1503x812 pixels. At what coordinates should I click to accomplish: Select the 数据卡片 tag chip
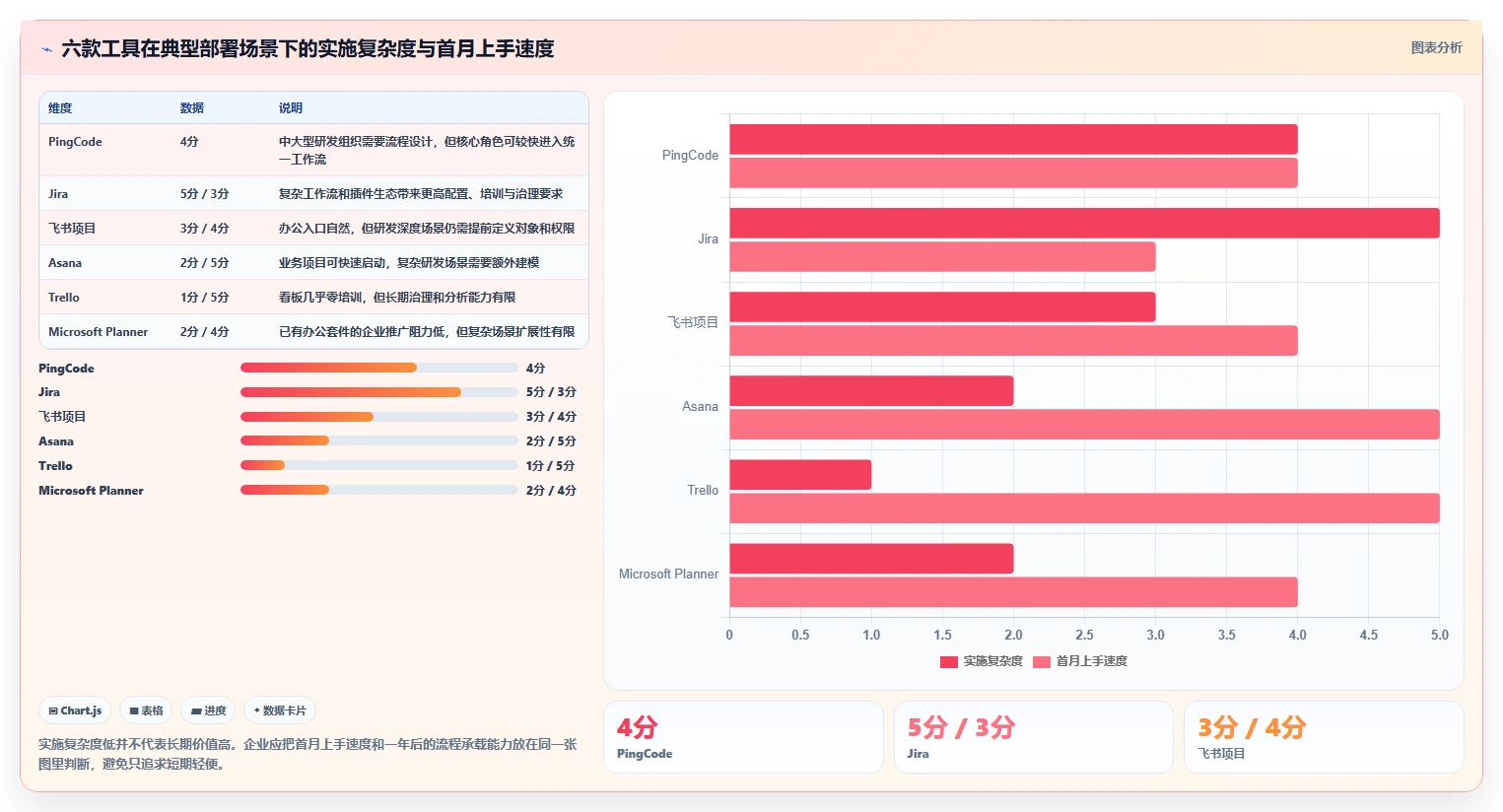[280, 710]
